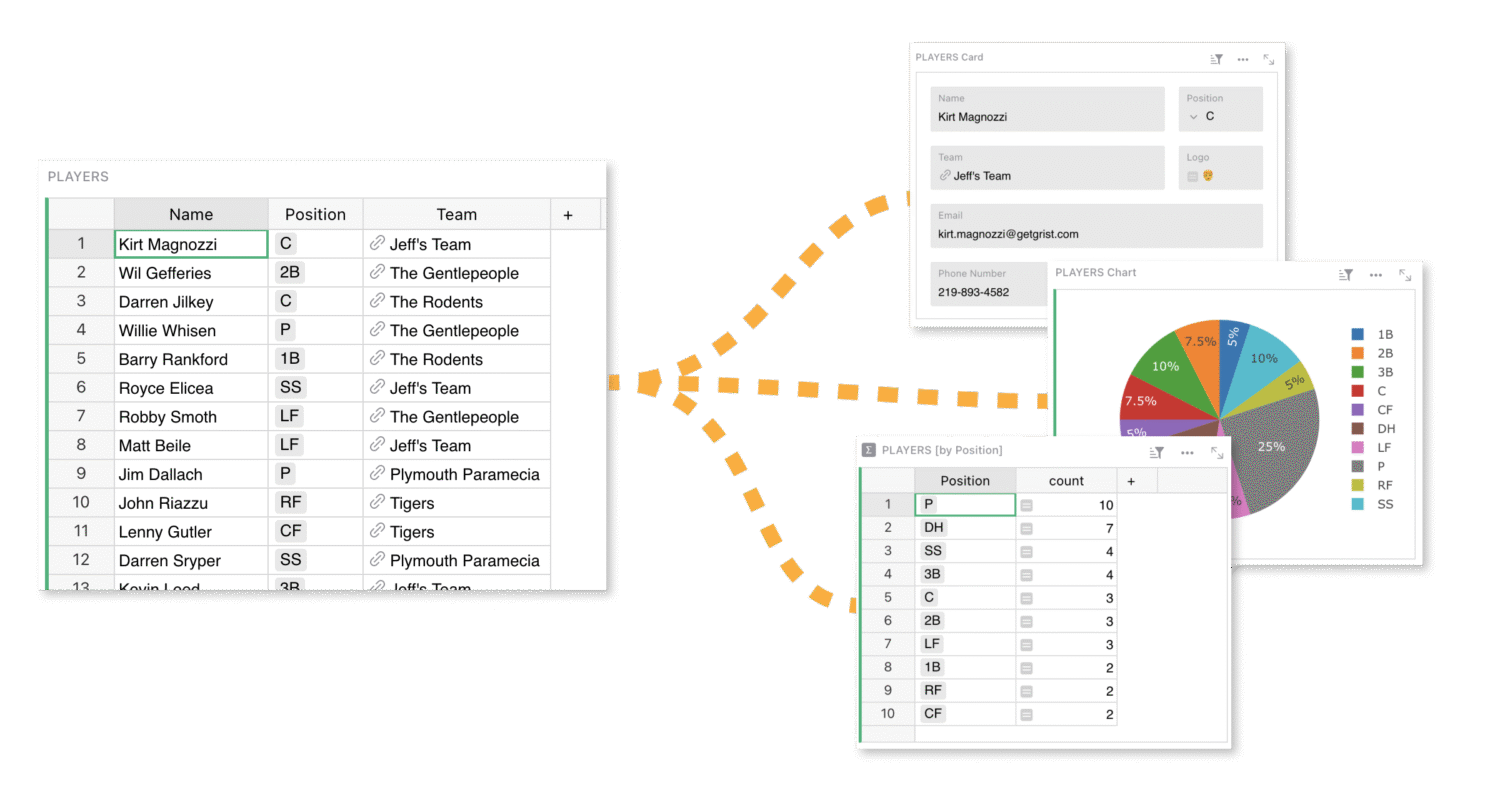Select the 3B cell in summary table
The width and height of the screenshot is (1500, 785).
(965, 574)
